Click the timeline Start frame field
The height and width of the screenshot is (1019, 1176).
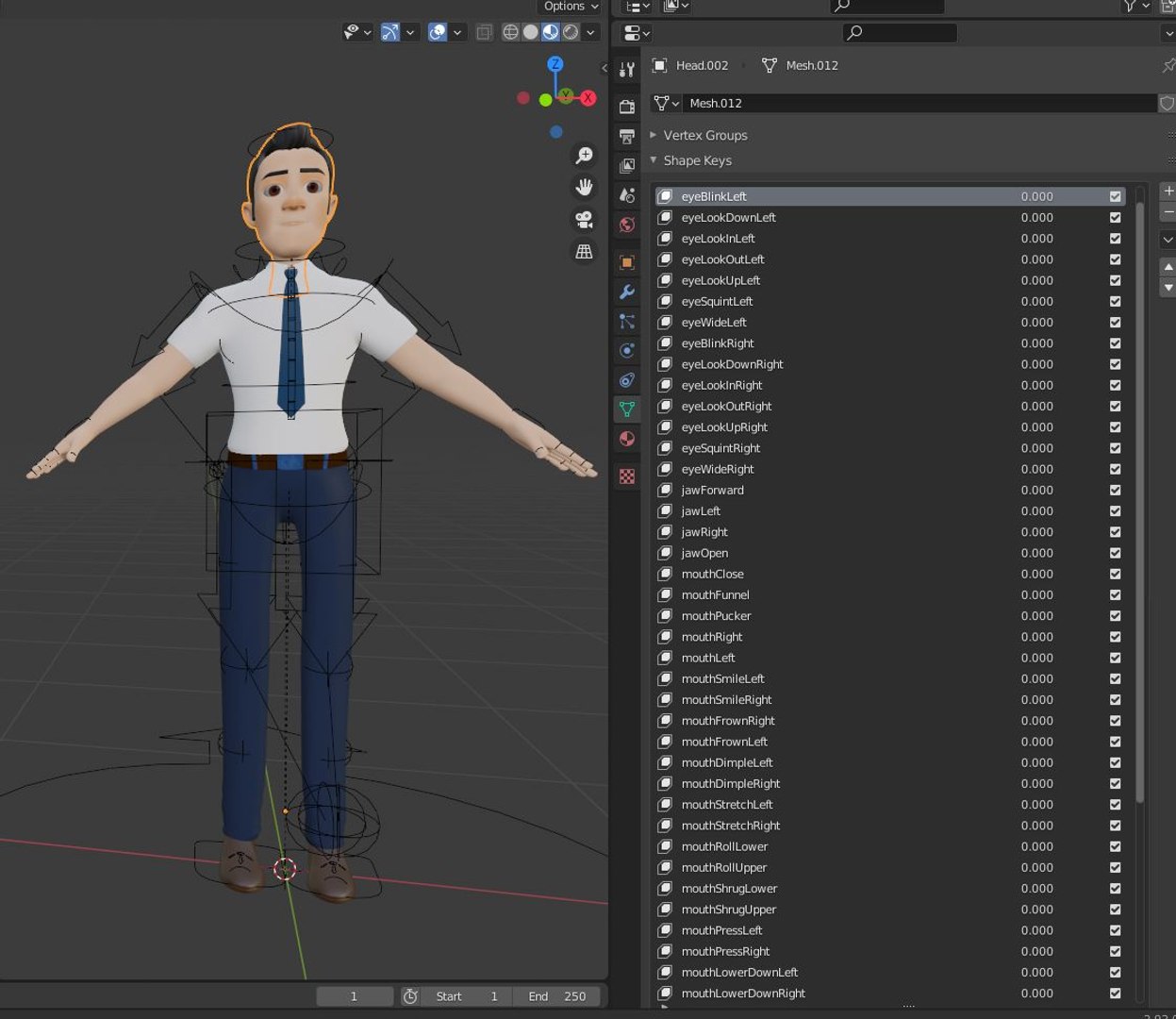[x=465, y=996]
